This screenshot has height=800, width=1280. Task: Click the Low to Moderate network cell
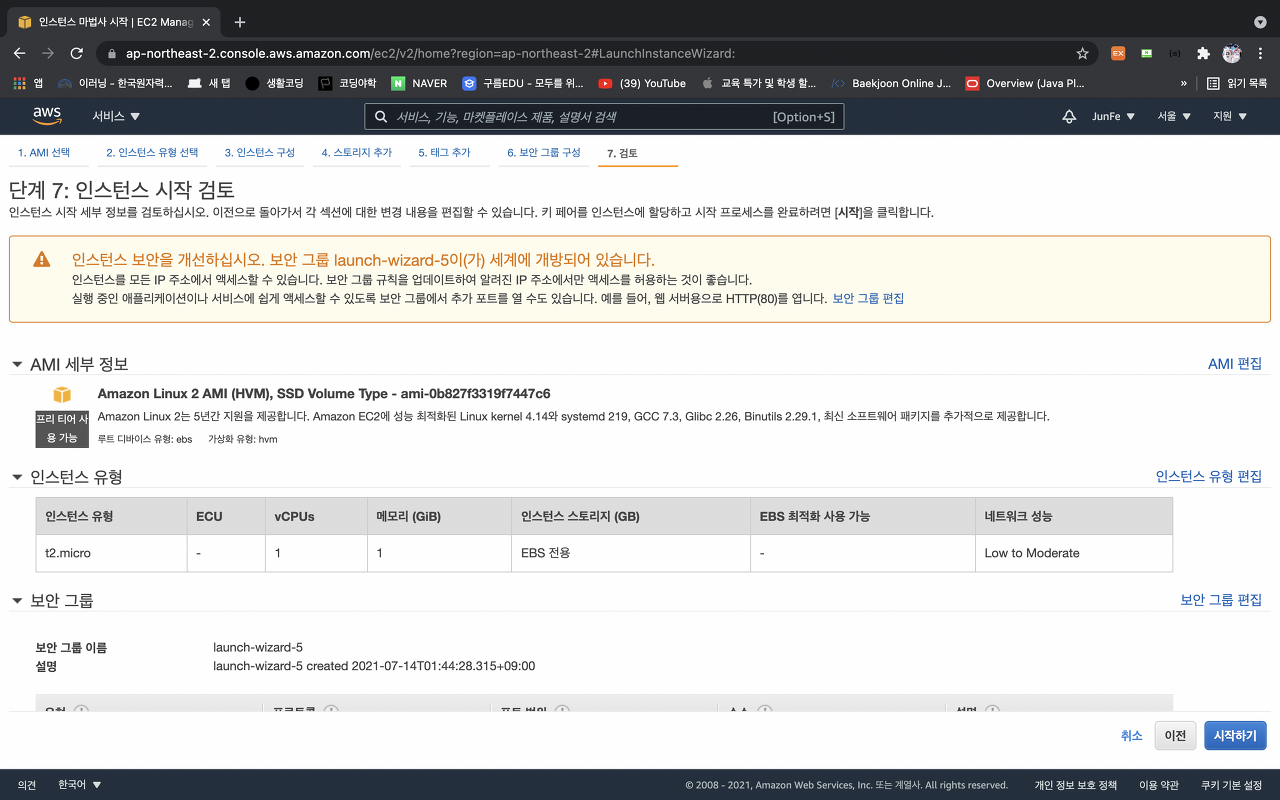[1073, 553]
